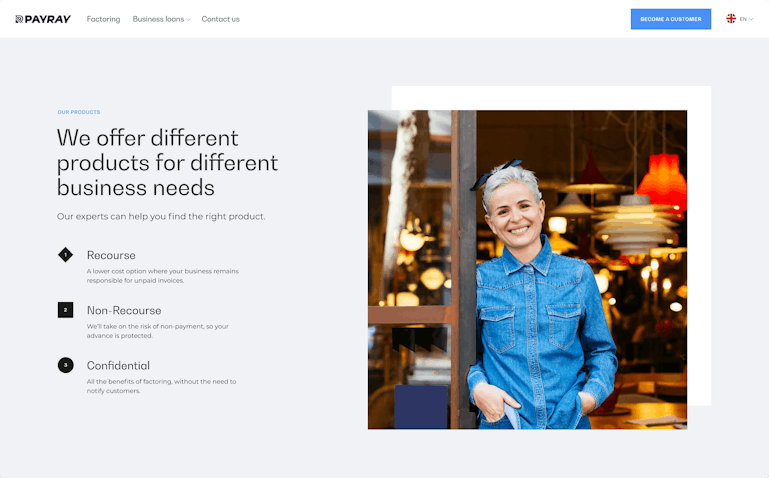Go to the Factoring menu item
Screen dimensions: 769x478
pyautogui.click(x=103, y=19)
